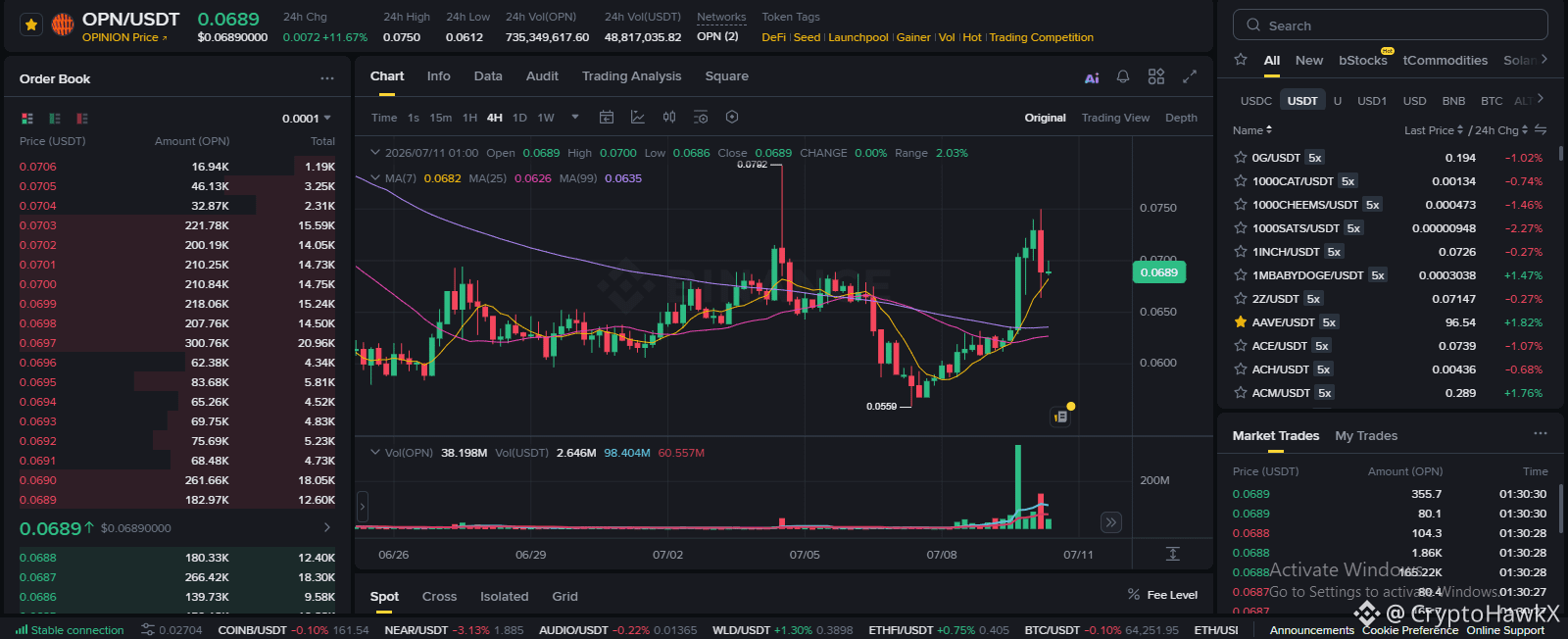This screenshot has height=639, width=1568.
Task: Select the tCommodities markets tab
Action: coord(1445,60)
